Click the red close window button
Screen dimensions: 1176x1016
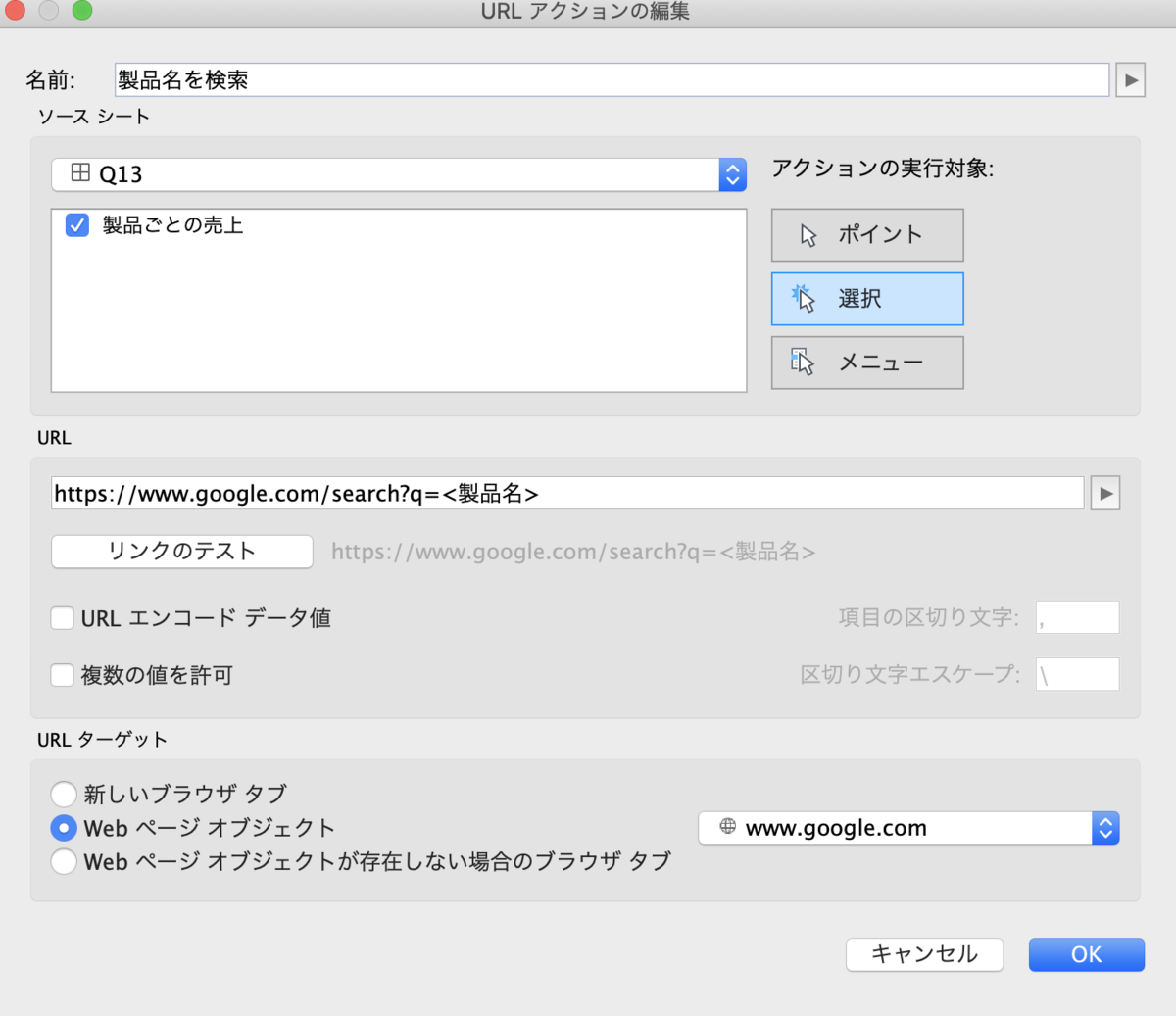pos(15,10)
